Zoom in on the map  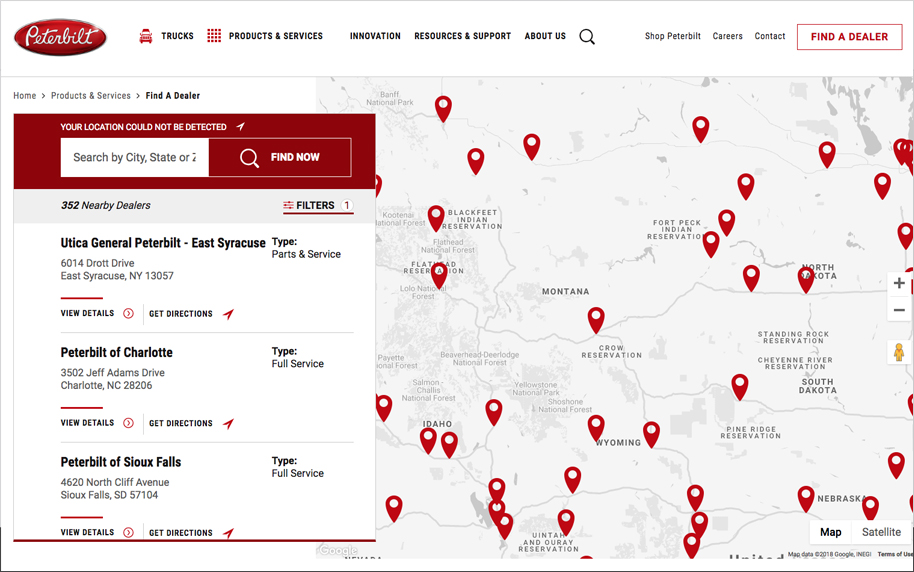(x=899, y=283)
